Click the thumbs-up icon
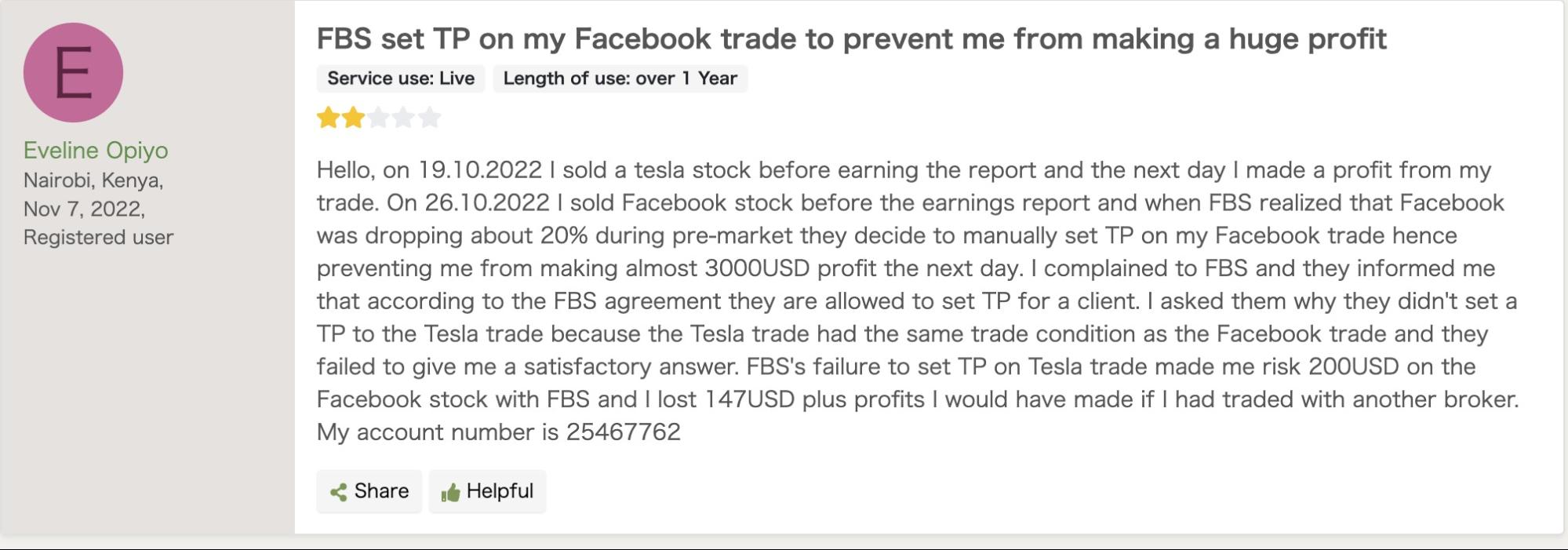 click(x=450, y=492)
